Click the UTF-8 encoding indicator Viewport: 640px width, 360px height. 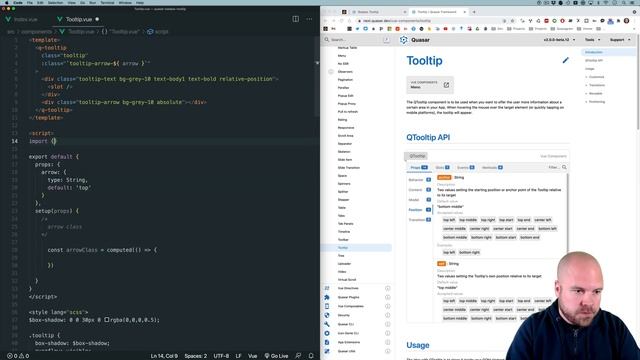(x=221, y=356)
